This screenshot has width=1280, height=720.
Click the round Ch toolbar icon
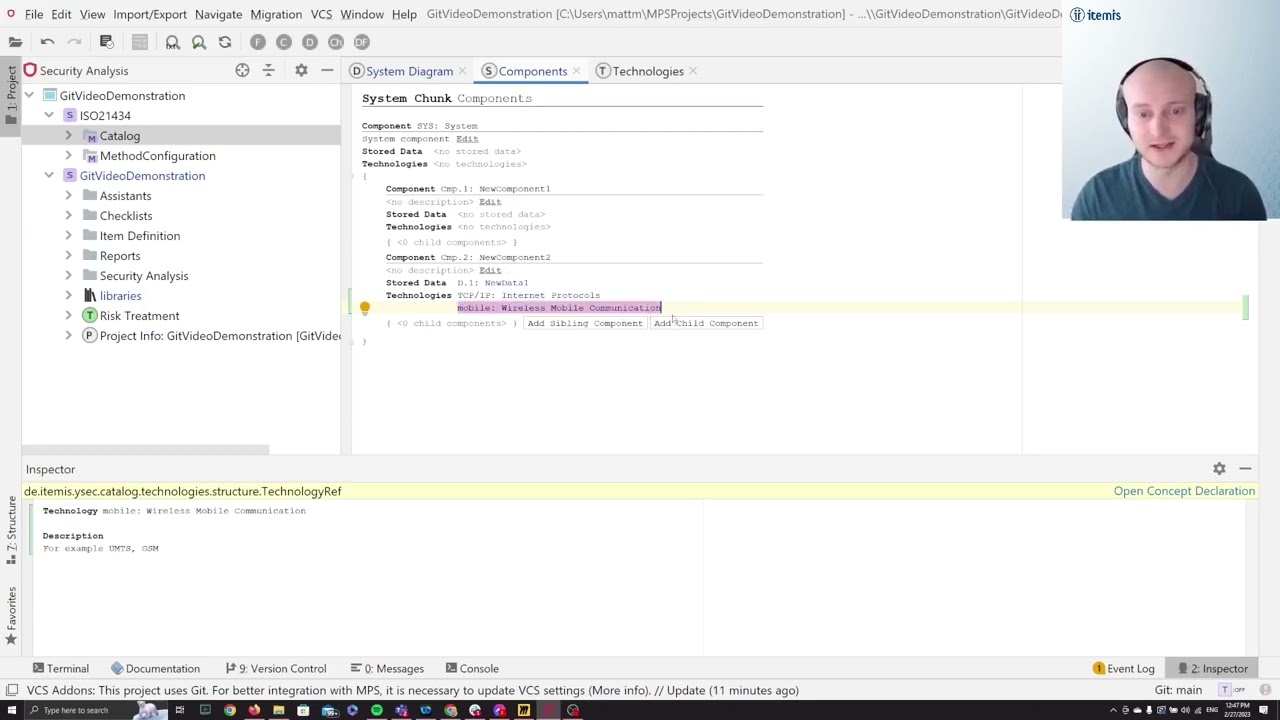click(x=335, y=42)
